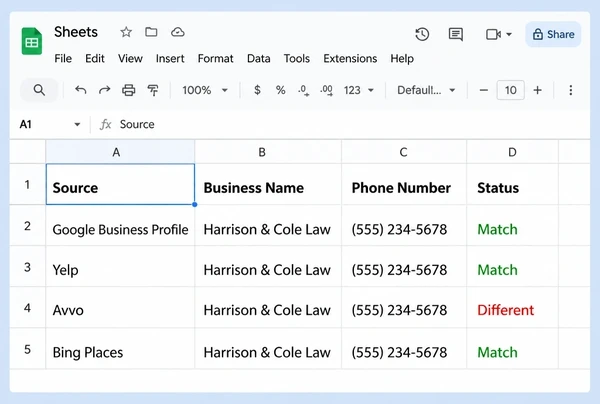Image resolution: width=600 pixels, height=404 pixels.
Task: Select the red Different status cell
Action: tap(512, 307)
